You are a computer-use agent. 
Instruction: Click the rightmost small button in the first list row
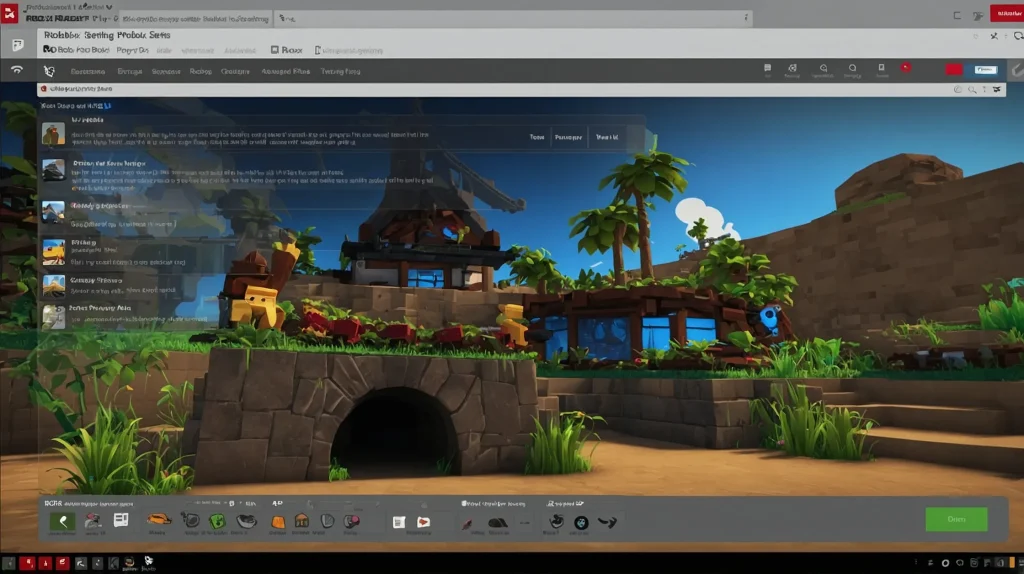pyautogui.click(x=607, y=137)
